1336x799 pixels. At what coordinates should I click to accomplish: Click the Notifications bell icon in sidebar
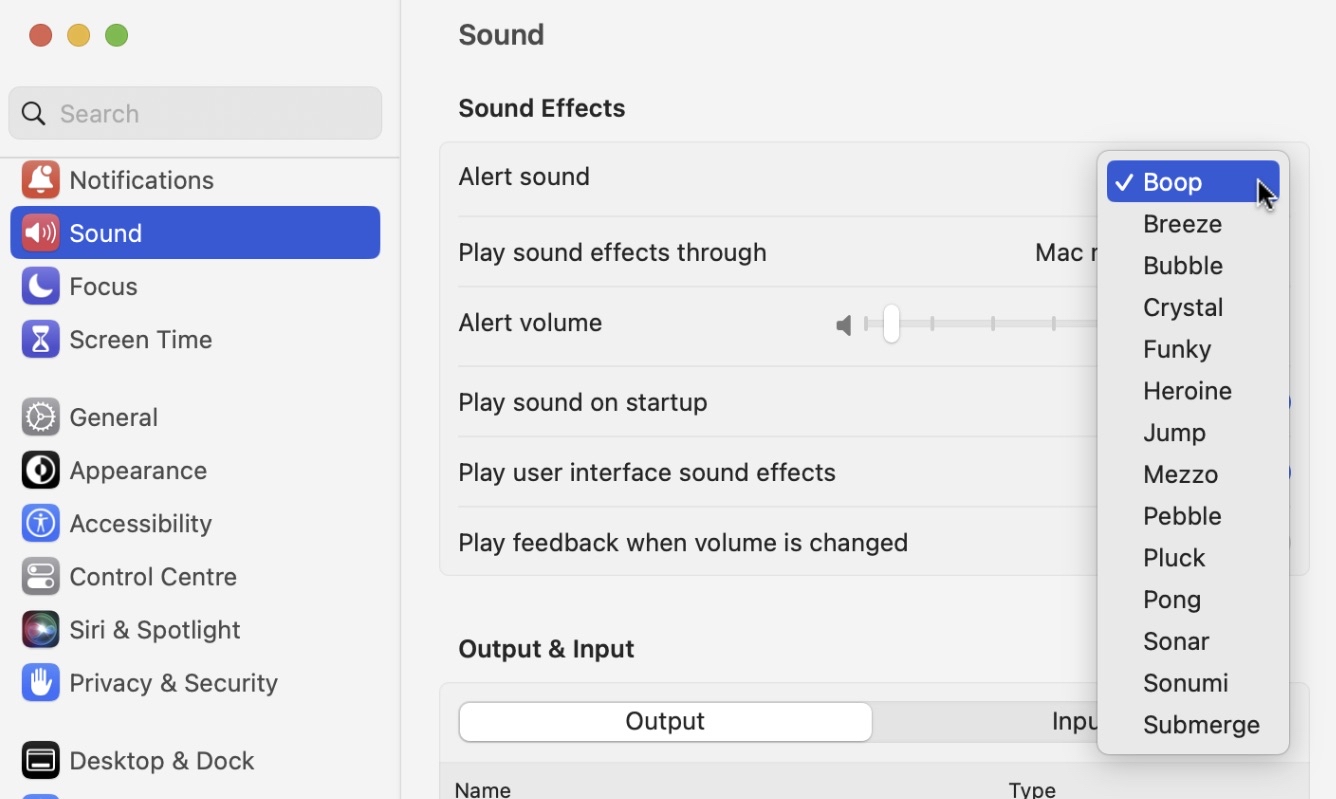(40, 180)
